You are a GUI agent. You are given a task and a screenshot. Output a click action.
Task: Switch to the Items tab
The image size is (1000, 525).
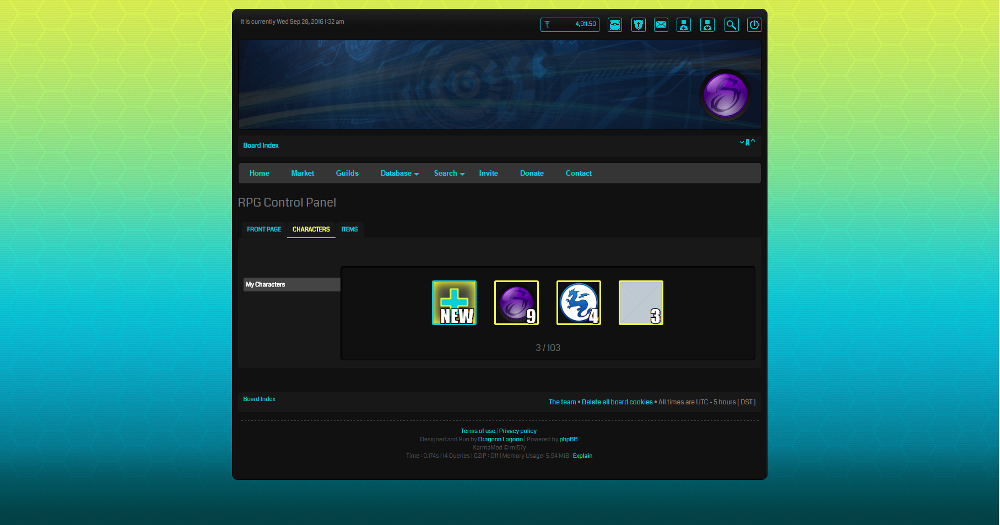click(x=349, y=229)
